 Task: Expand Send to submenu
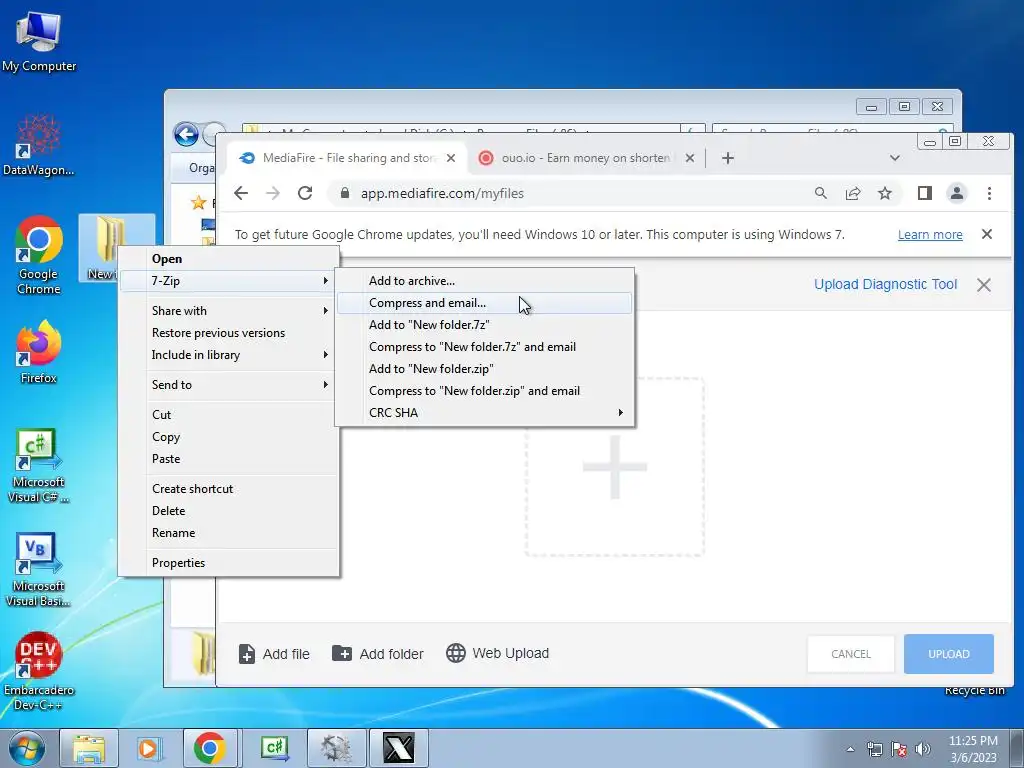click(x=229, y=385)
